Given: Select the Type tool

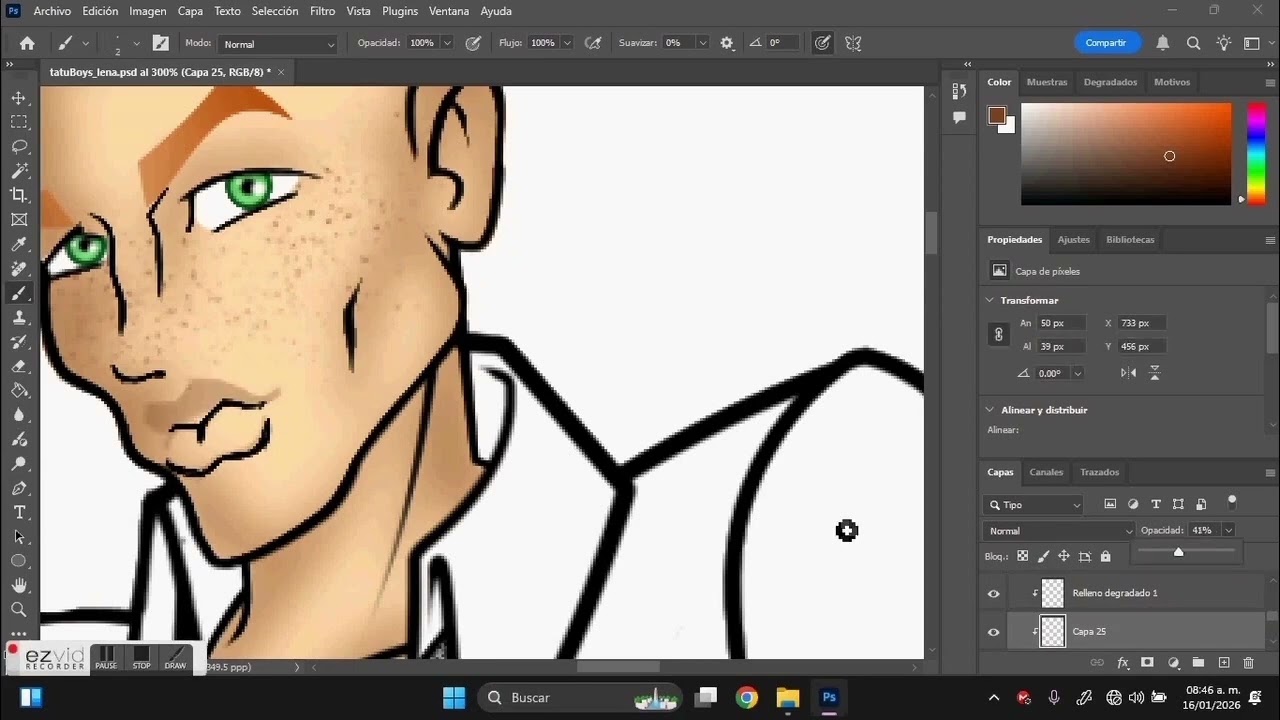Looking at the screenshot, I should tap(19, 512).
